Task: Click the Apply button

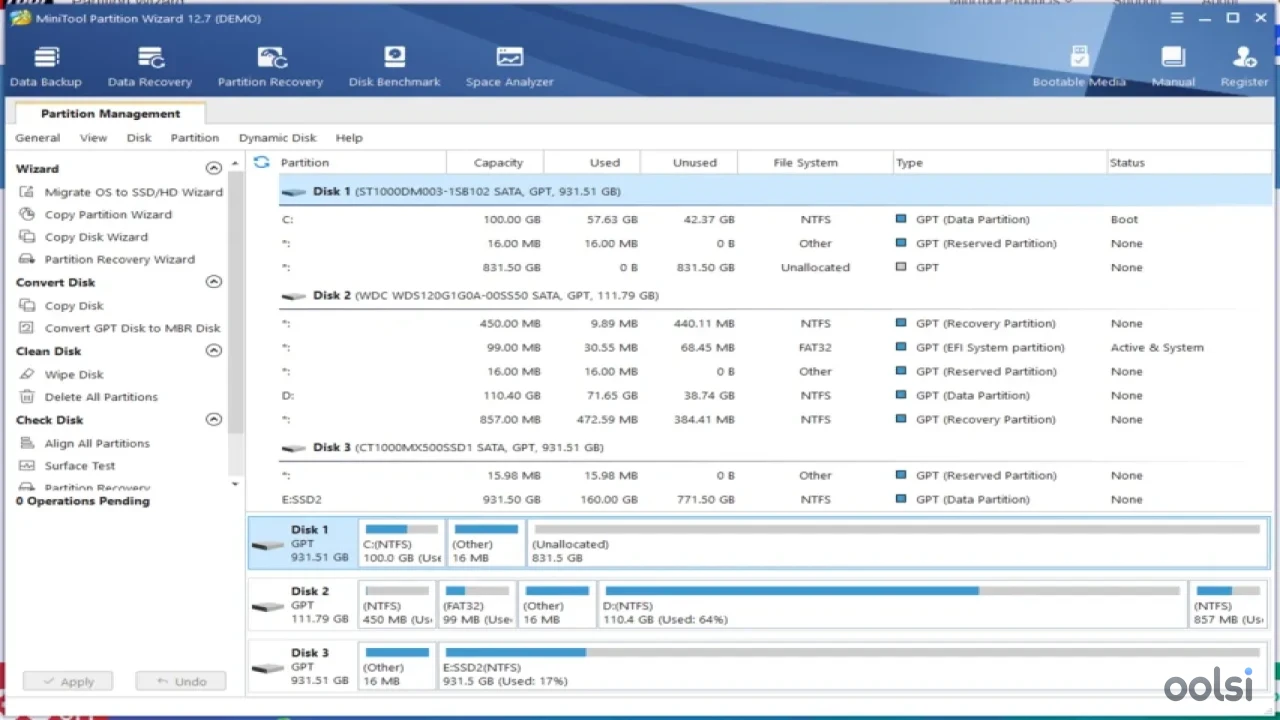Action: [68, 681]
